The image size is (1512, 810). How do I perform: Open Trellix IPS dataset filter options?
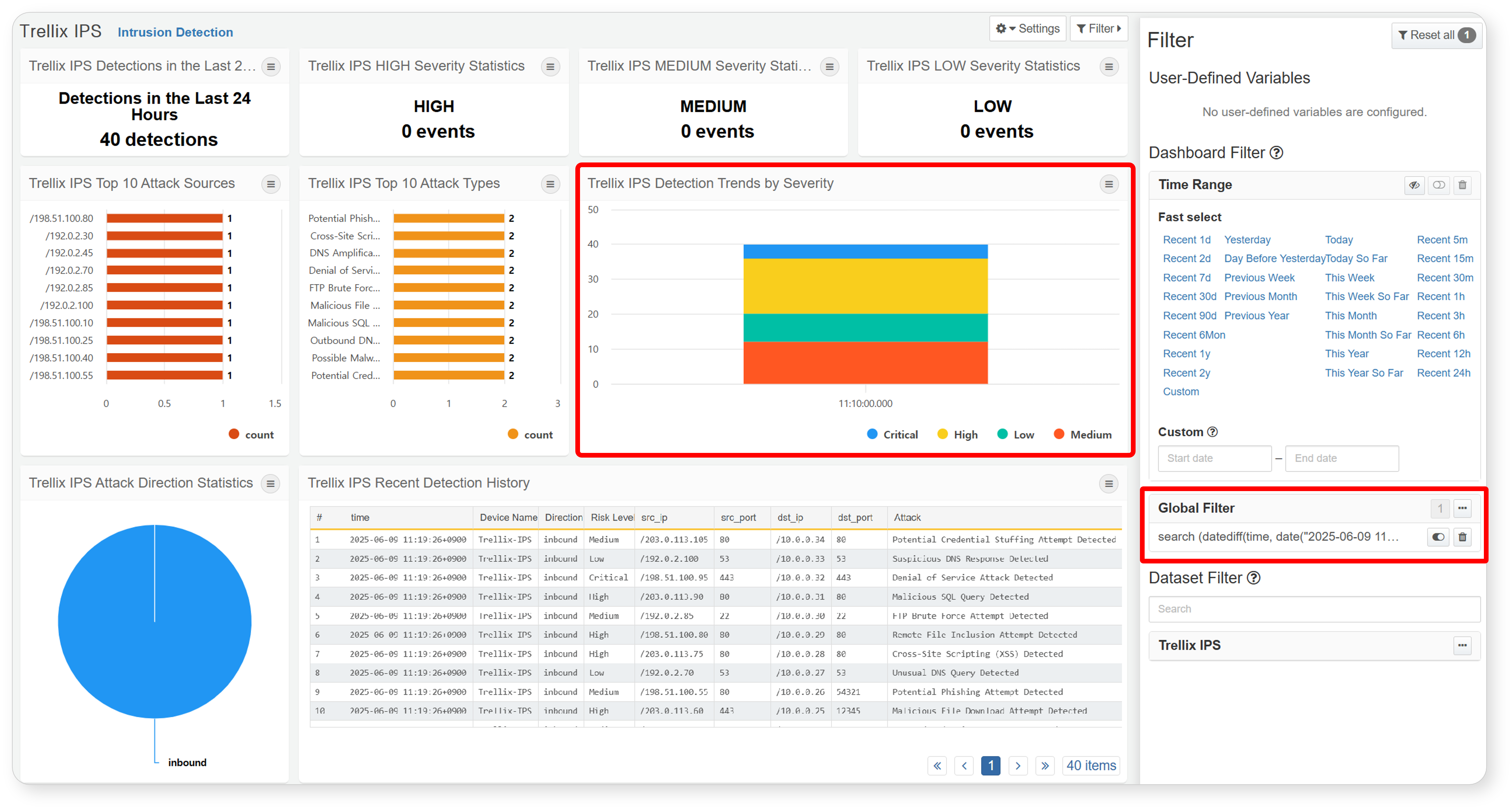1463,646
